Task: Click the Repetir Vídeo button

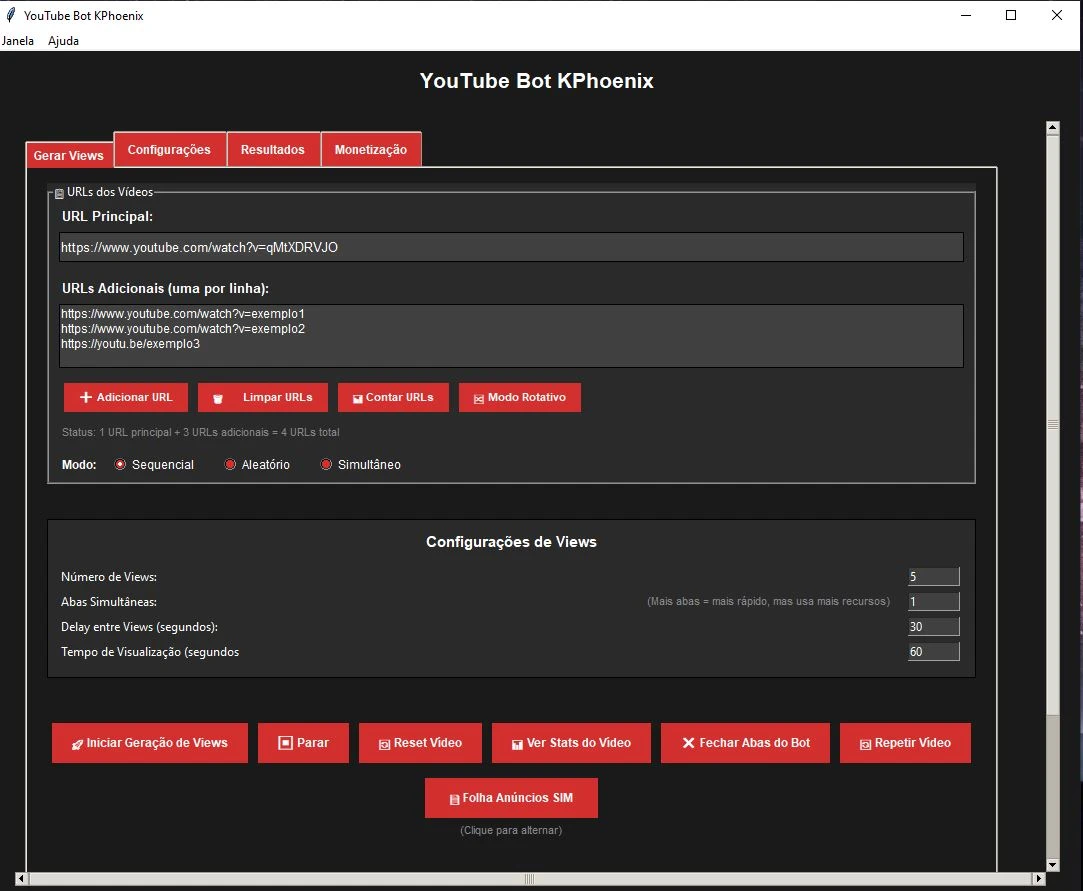Action: [905, 743]
